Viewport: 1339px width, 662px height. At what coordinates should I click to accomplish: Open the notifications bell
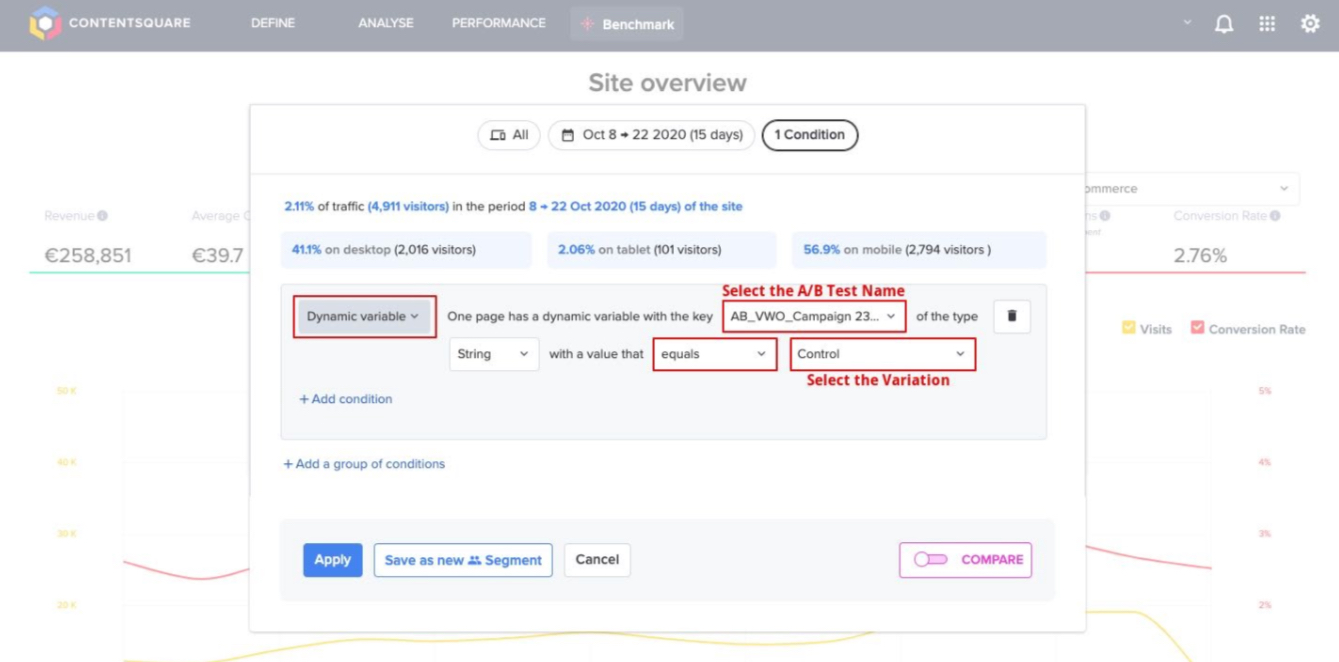(1224, 24)
